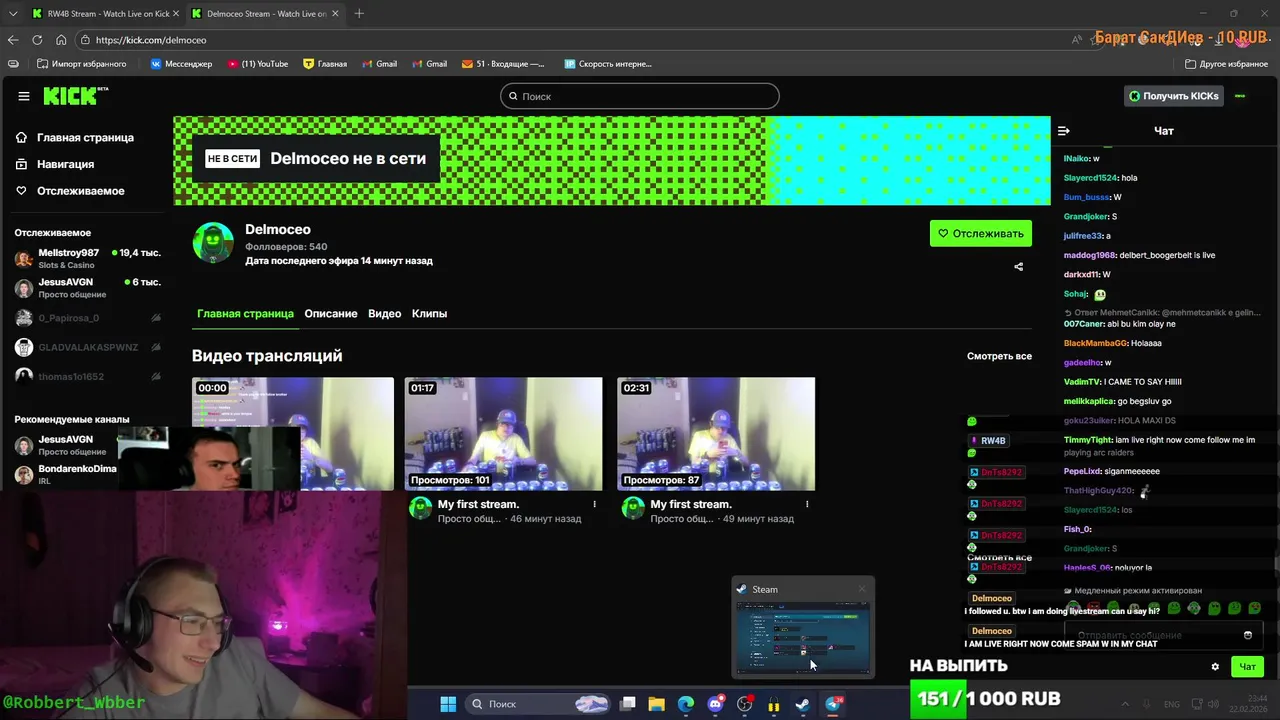Click the Delmoceo profile avatar
Screen dimensions: 1280x720
[x=213, y=243]
